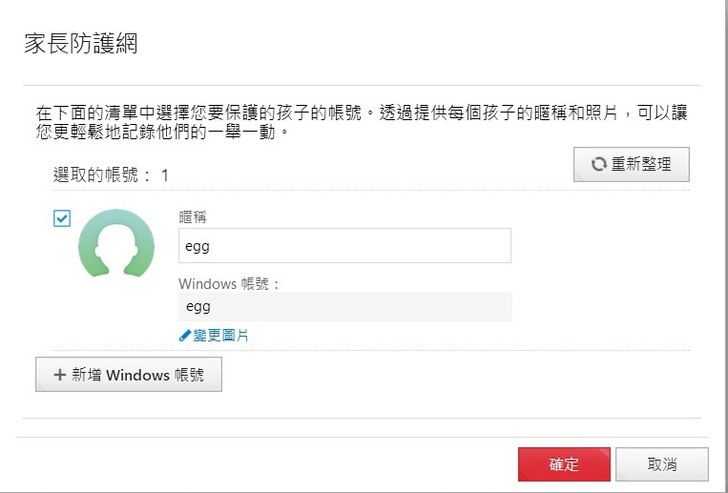
Task: Click the Windows 帳號： label text
Action: tap(229, 283)
